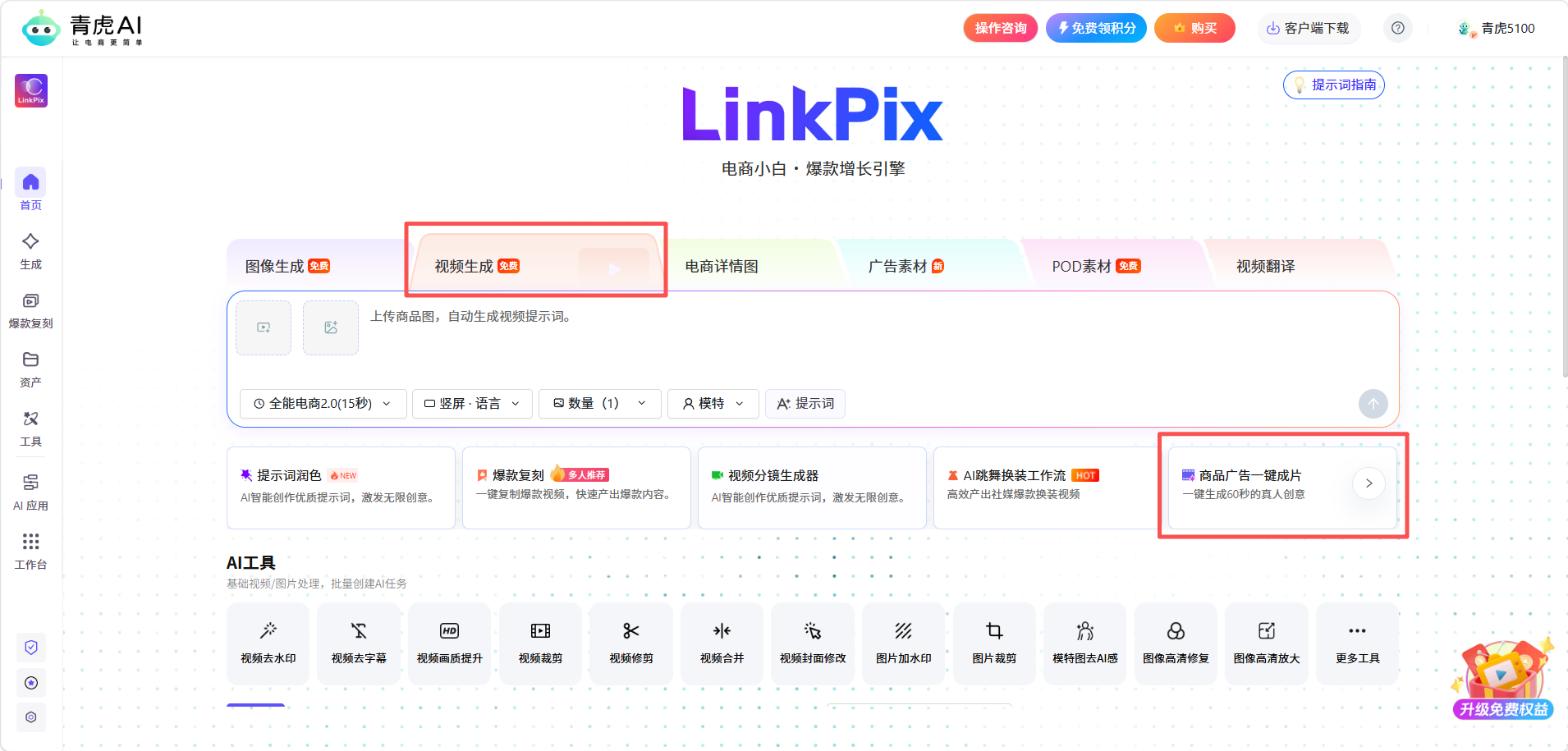Screen dimensions: 1568x751
Task: Expand 数量 (1) dropdown
Action: (x=599, y=404)
